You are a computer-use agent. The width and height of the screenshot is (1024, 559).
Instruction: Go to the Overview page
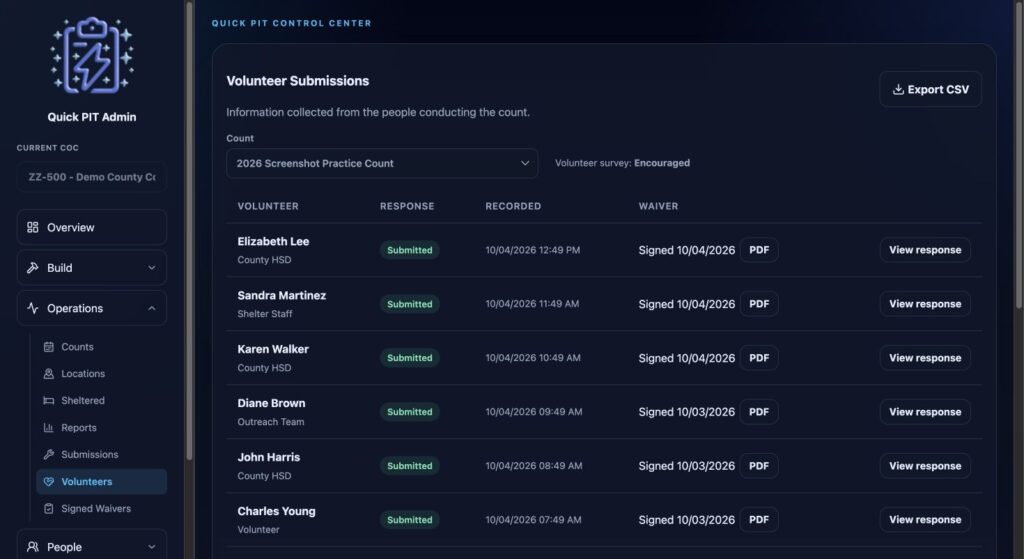point(91,227)
